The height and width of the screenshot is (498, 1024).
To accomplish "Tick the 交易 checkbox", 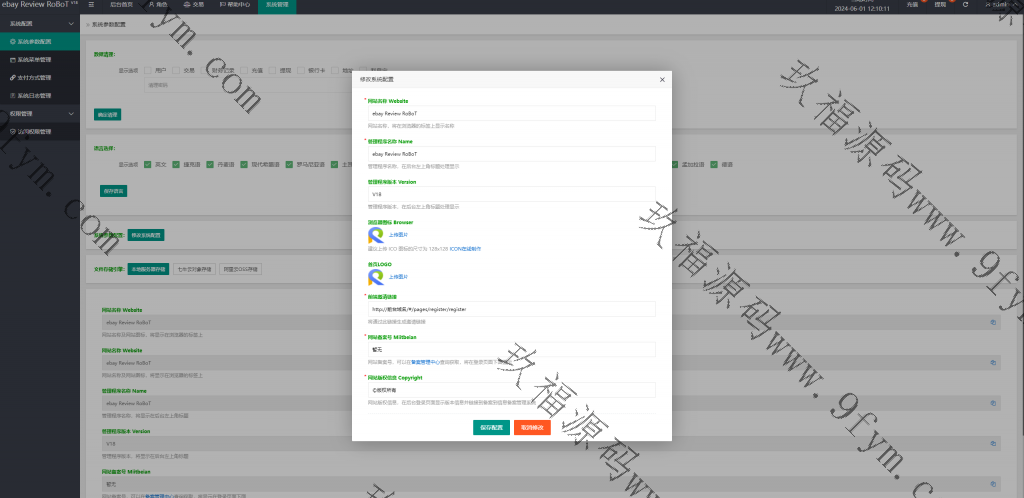I will point(177,71).
